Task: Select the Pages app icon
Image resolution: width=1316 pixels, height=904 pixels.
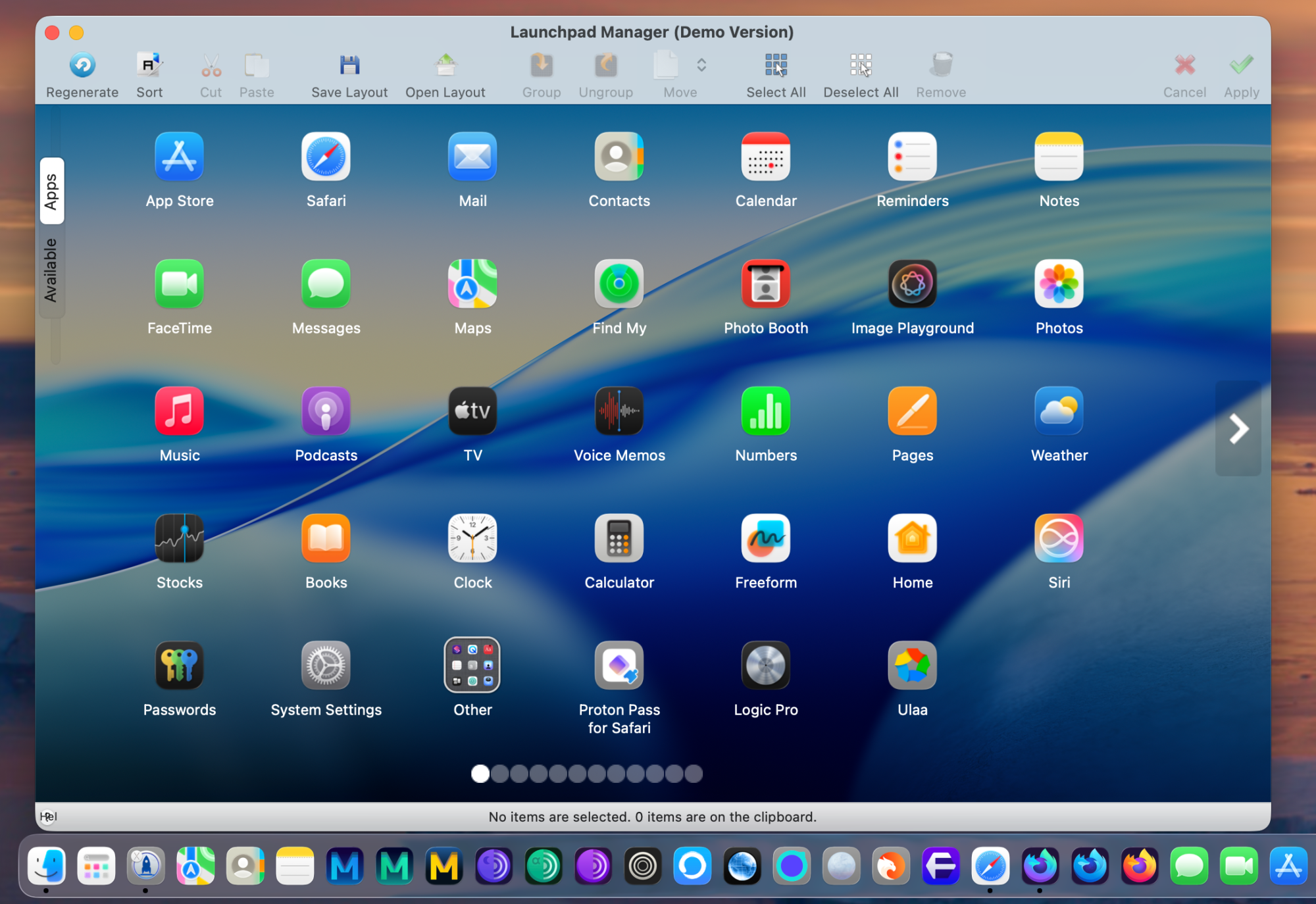Action: [x=913, y=411]
